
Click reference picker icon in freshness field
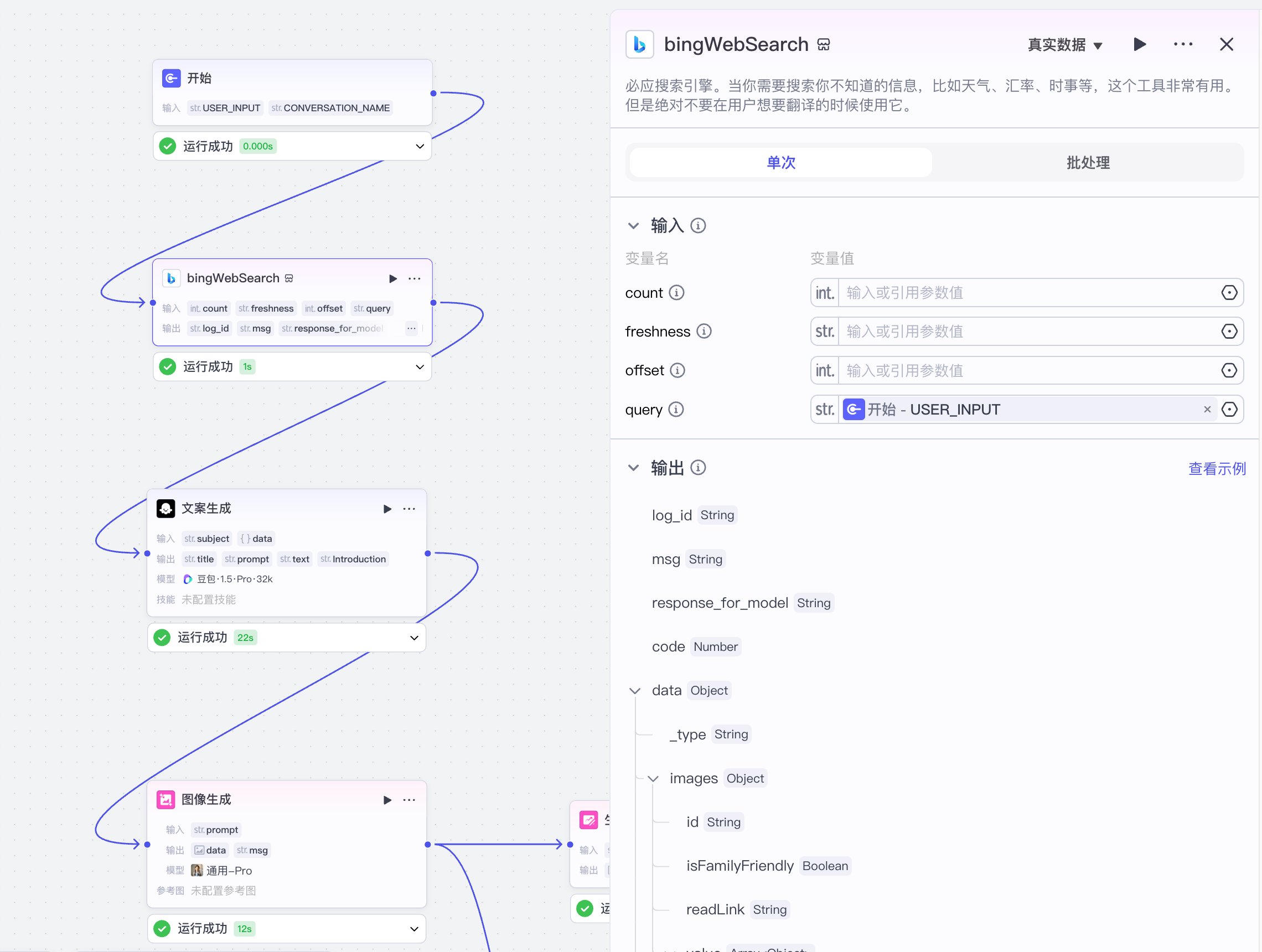pyautogui.click(x=1229, y=332)
